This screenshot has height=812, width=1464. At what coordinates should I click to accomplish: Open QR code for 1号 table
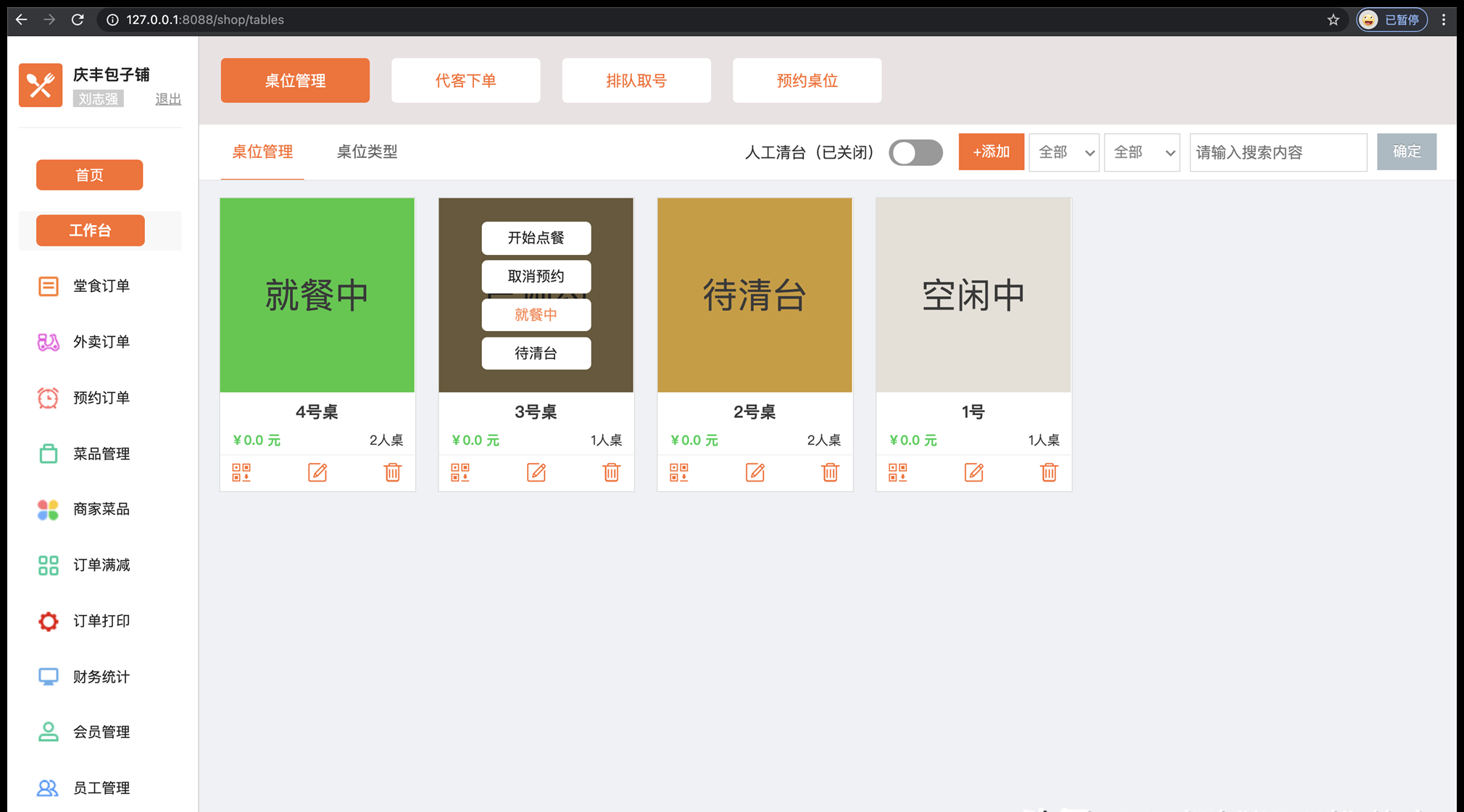point(897,472)
